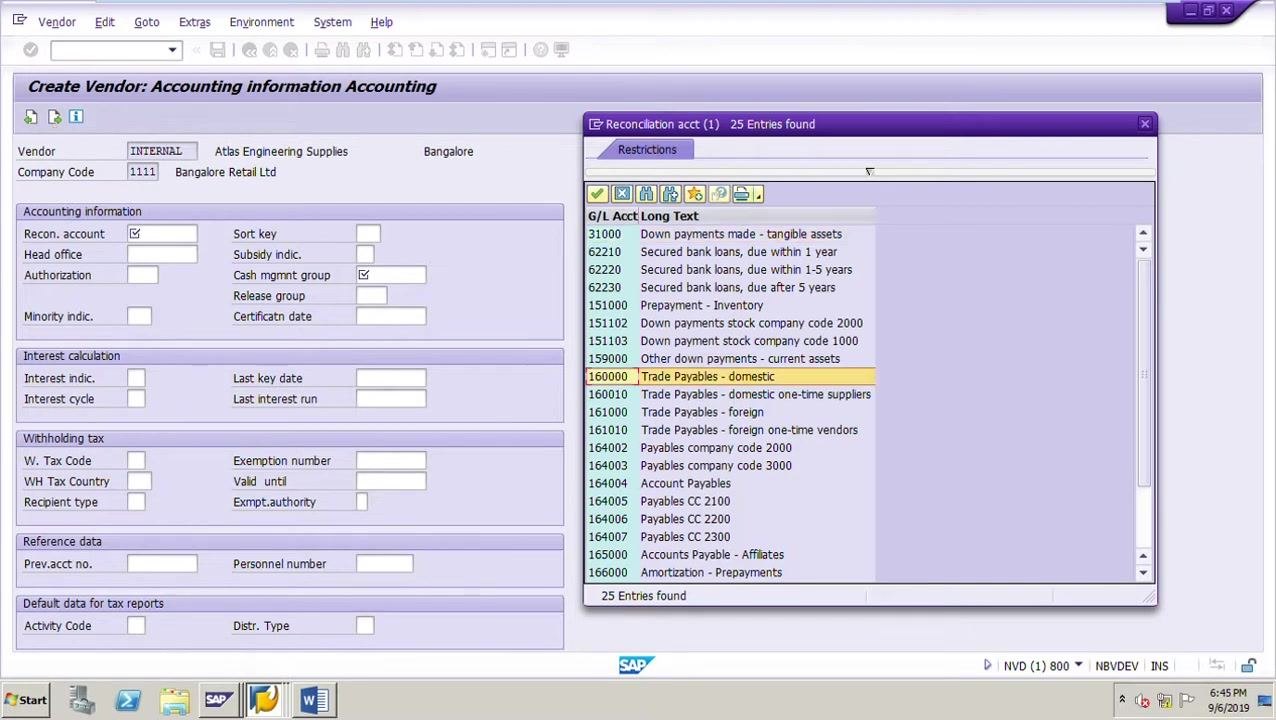The image size is (1276, 720).
Task: Click the print icon in the popup toolbar
Action: click(x=741, y=194)
